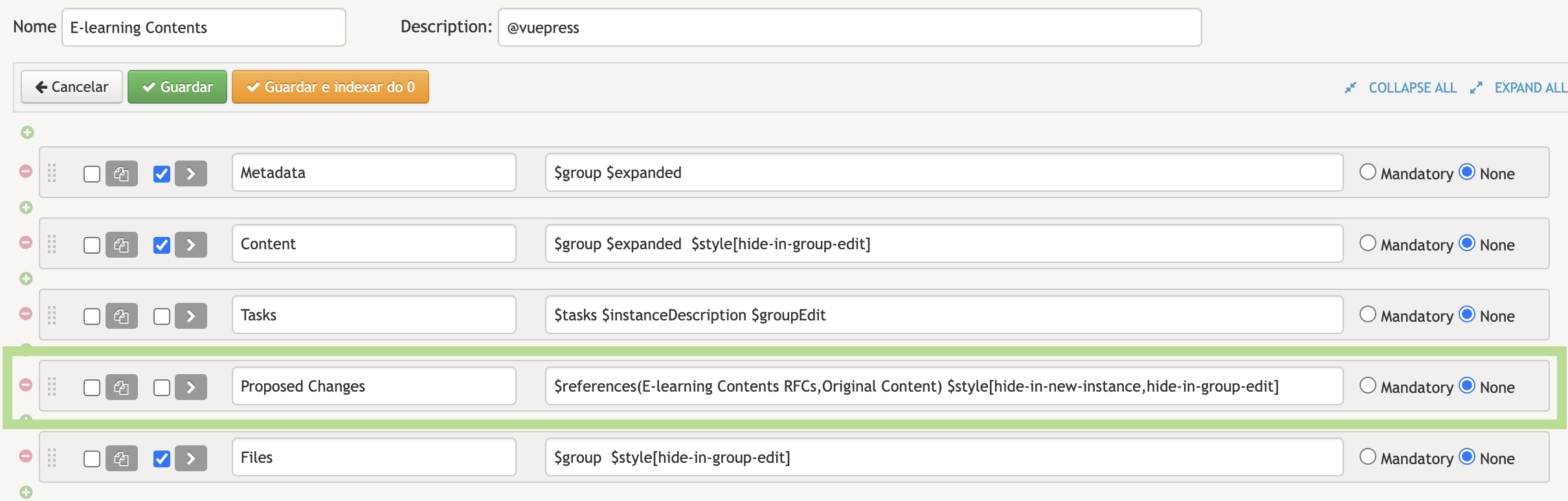Click the Cancelar button
Viewport: 1568px width, 501px height.
[x=72, y=87]
